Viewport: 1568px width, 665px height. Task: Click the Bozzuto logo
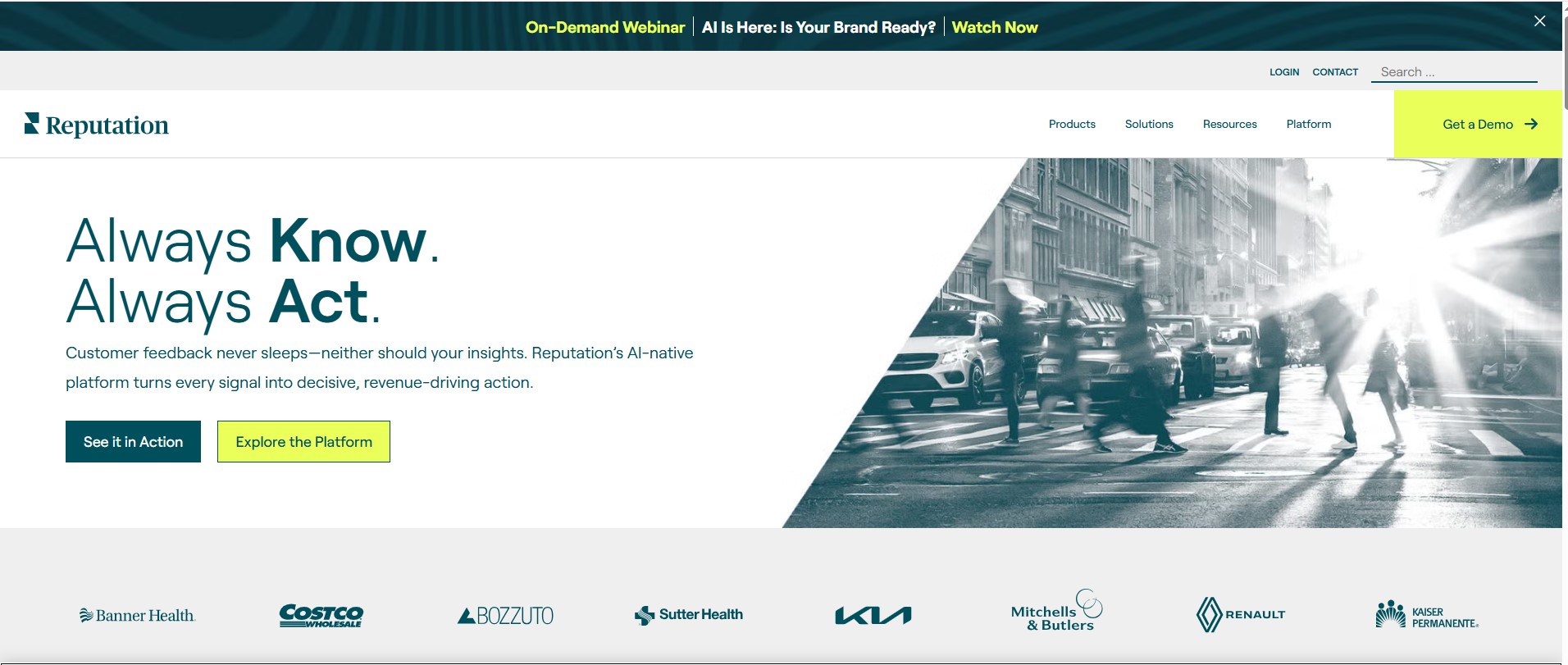[x=505, y=615]
